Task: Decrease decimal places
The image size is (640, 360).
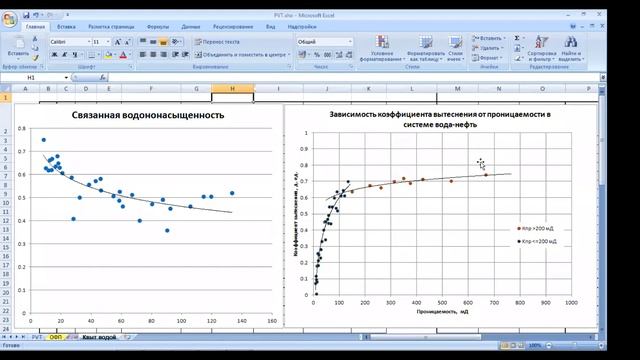Action: (x=349, y=54)
